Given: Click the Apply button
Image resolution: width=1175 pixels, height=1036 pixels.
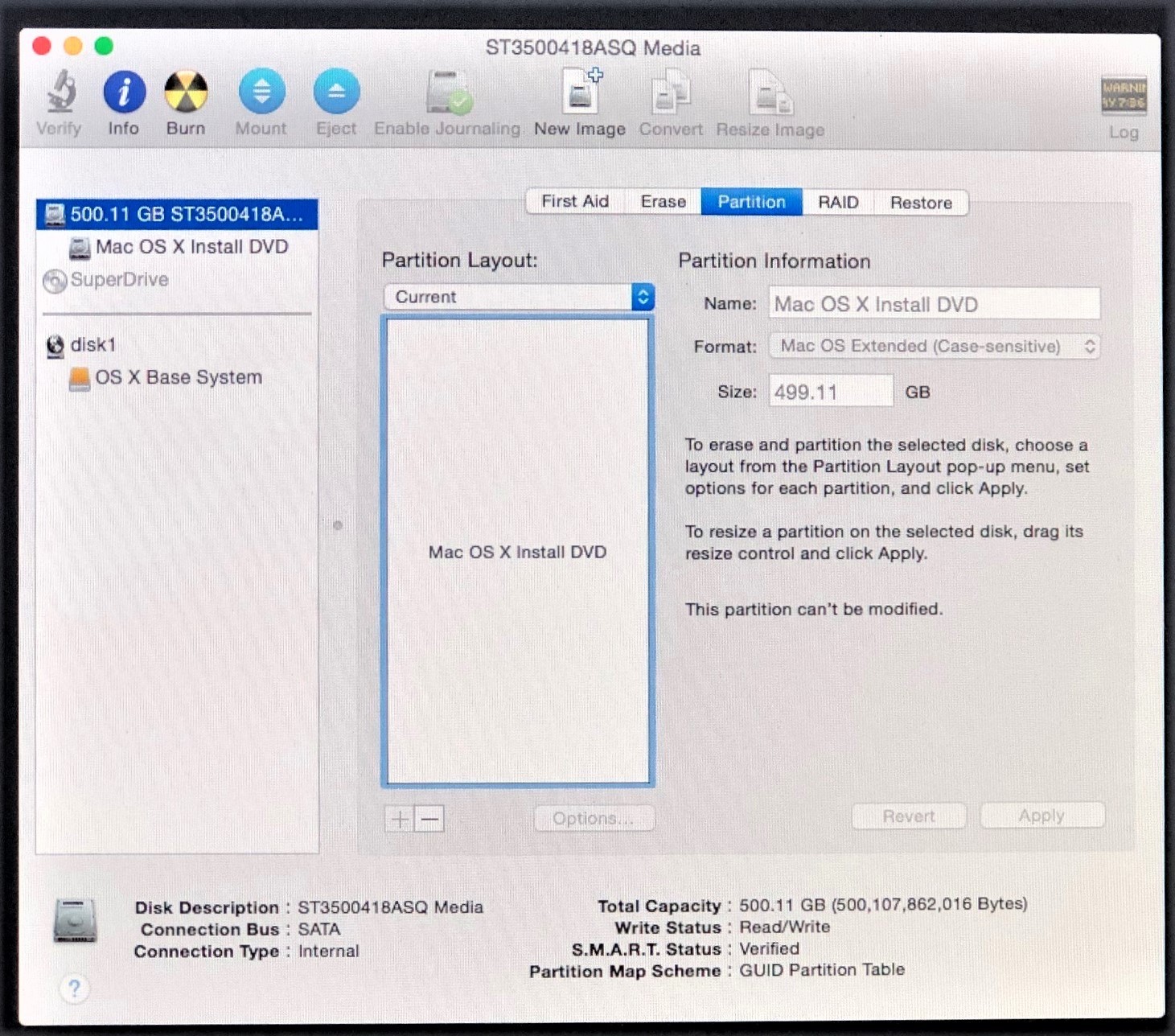Looking at the screenshot, I should click(1042, 816).
